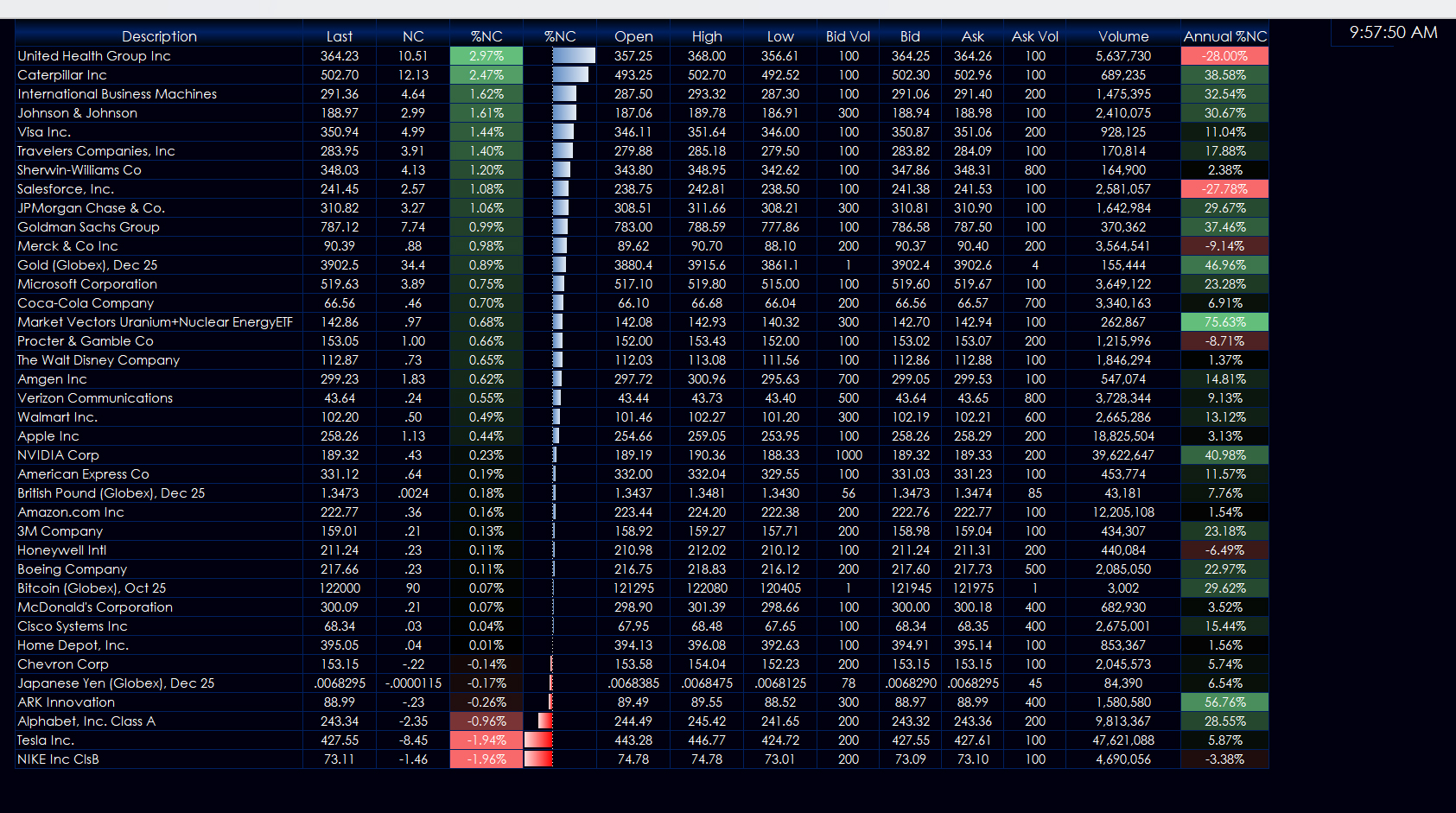Click Microsoft Corporation last price 519.63
Screen dimensions: 1456x813
click(x=339, y=284)
